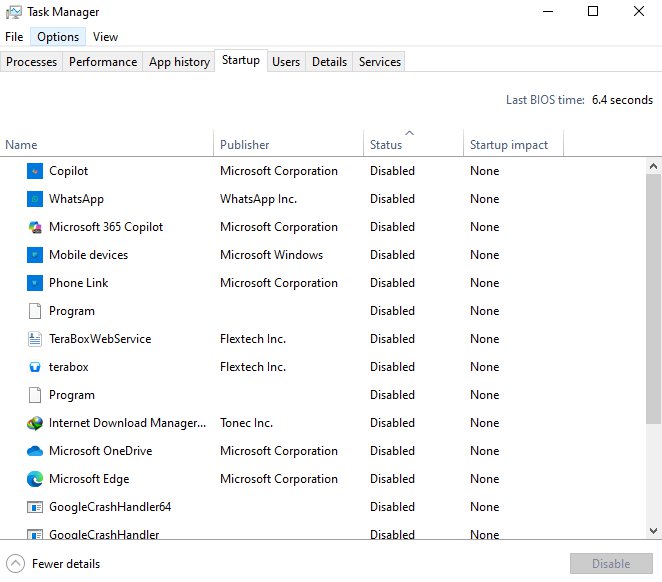
Task: Click the Microsoft 365 Copilot icon
Action: pyautogui.click(x=35, y=227)
